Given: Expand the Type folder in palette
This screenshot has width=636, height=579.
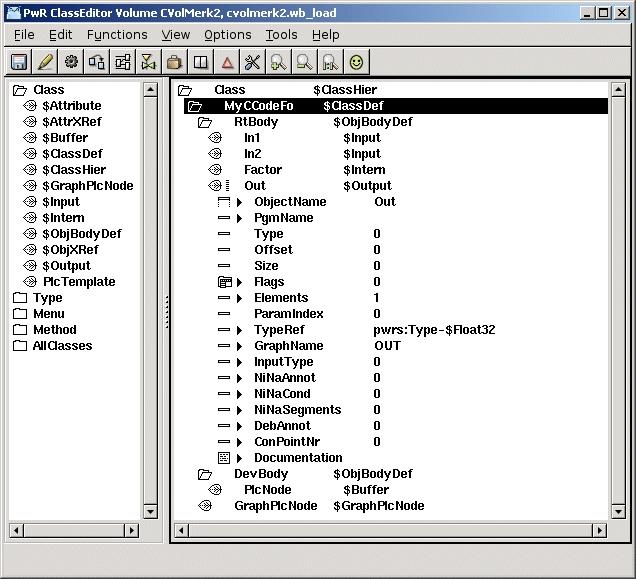Looking at the screenshot, I should pyautogui.click(x=19, y=298).
